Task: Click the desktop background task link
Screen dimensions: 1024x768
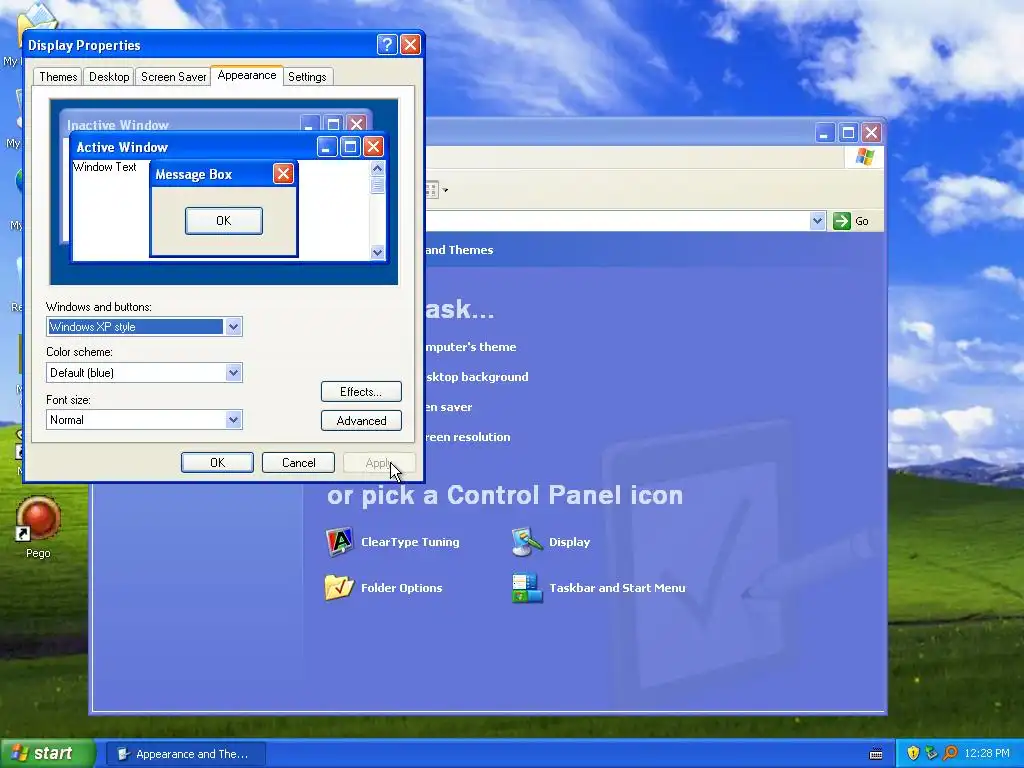Action: point(477,377)
